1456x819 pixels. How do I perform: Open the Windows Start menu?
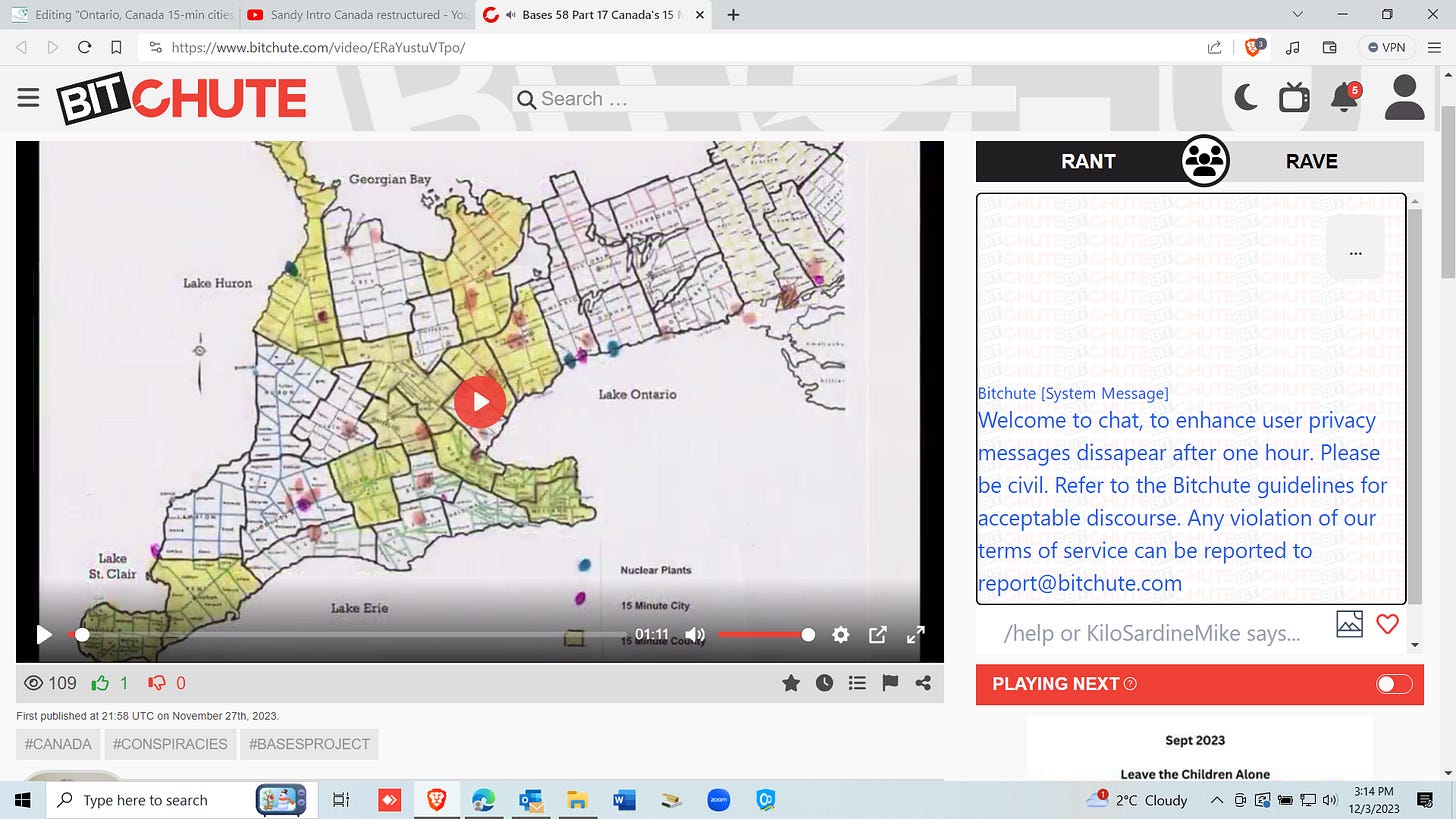pos(22,800)
